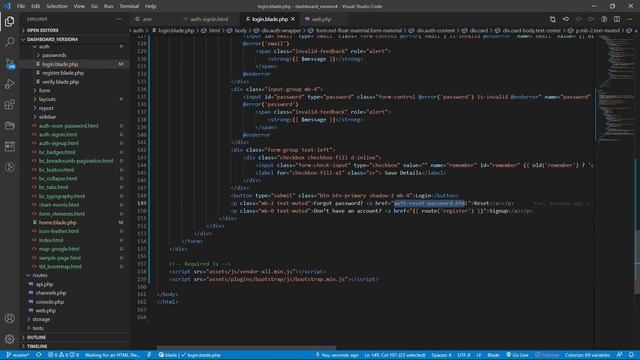
Task: Click the master branch in status bar
Action: click(x=18, y=355)
